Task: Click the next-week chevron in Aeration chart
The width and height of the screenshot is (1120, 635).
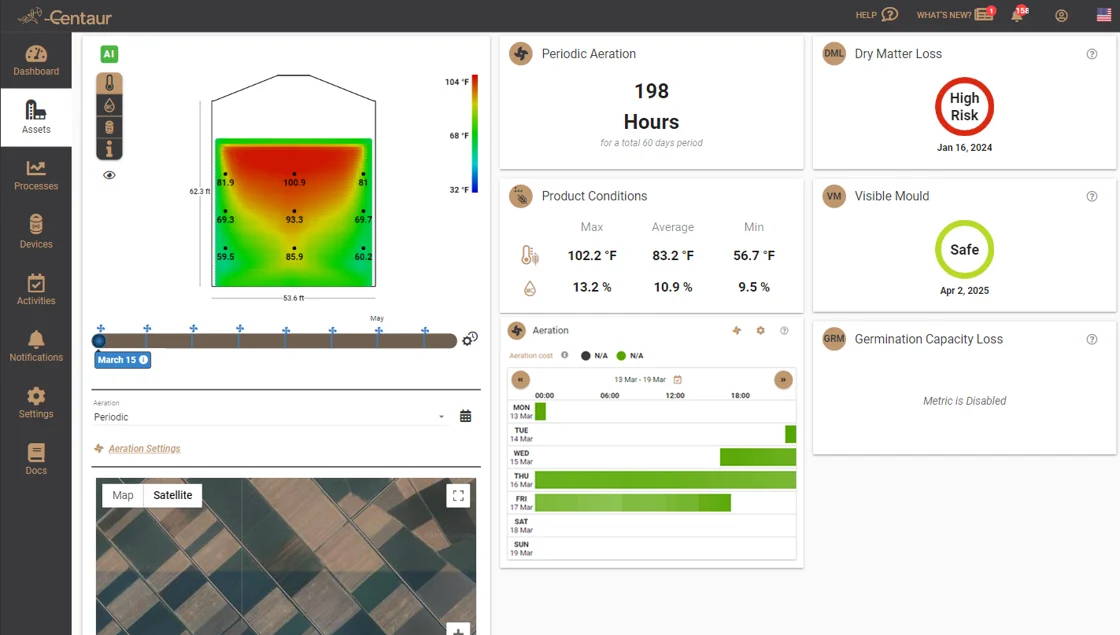Action: click(783, 380)
